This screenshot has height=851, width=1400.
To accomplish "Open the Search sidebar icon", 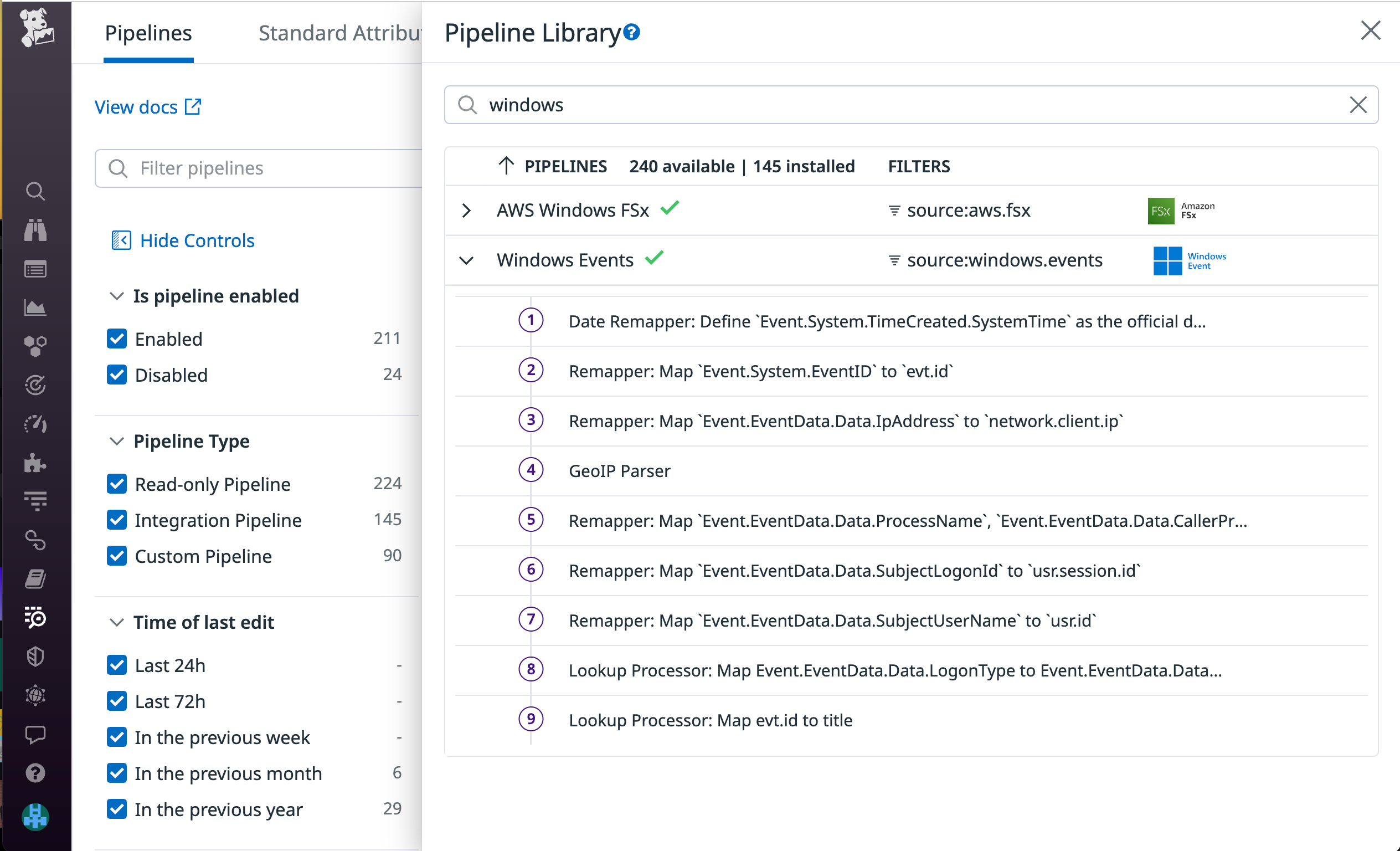I will point(35,192).
